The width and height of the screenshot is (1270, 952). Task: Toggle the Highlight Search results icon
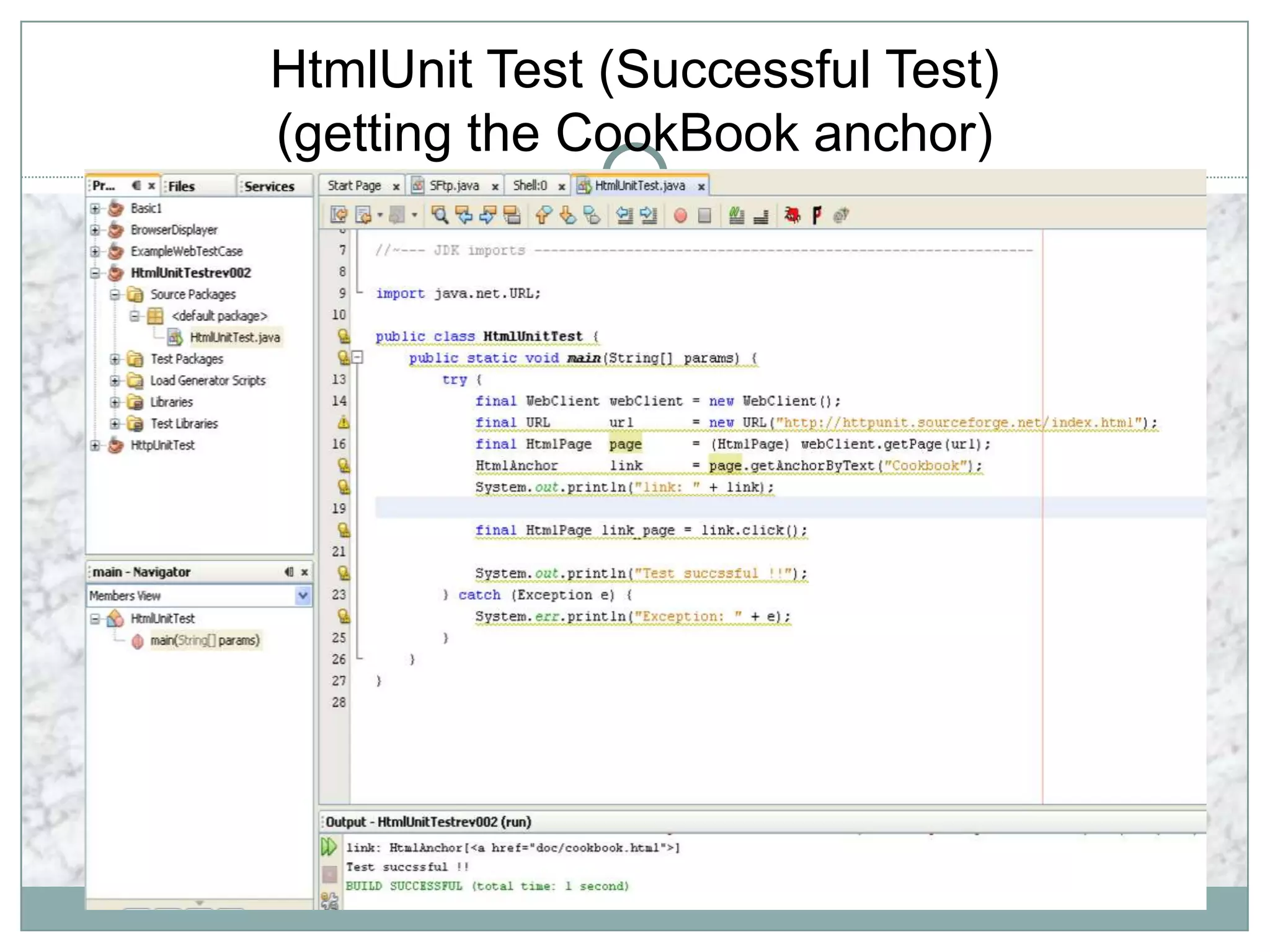(x=512, y=215)
